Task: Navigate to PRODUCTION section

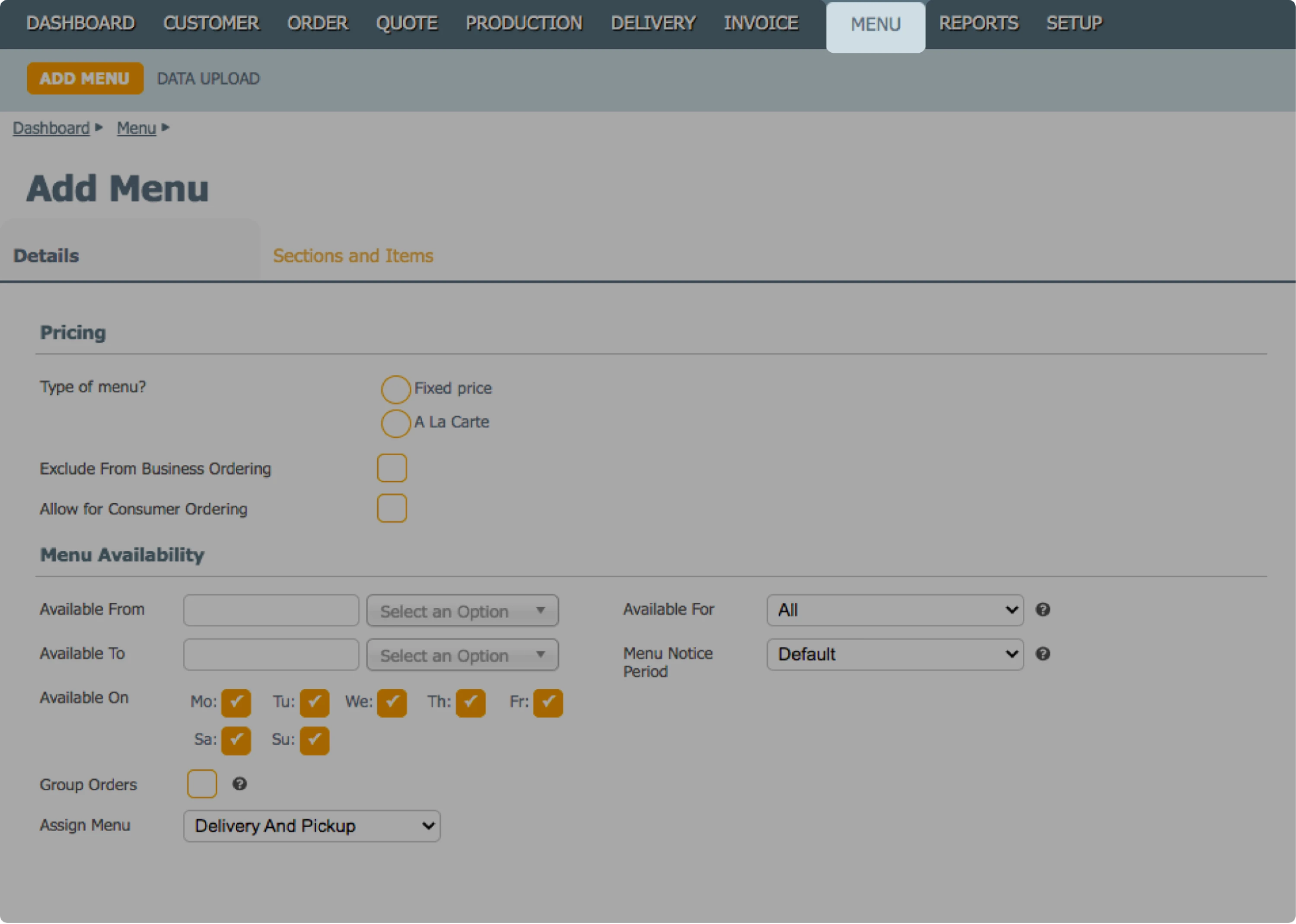Action: pyautogui.click(x=523, y=23)
